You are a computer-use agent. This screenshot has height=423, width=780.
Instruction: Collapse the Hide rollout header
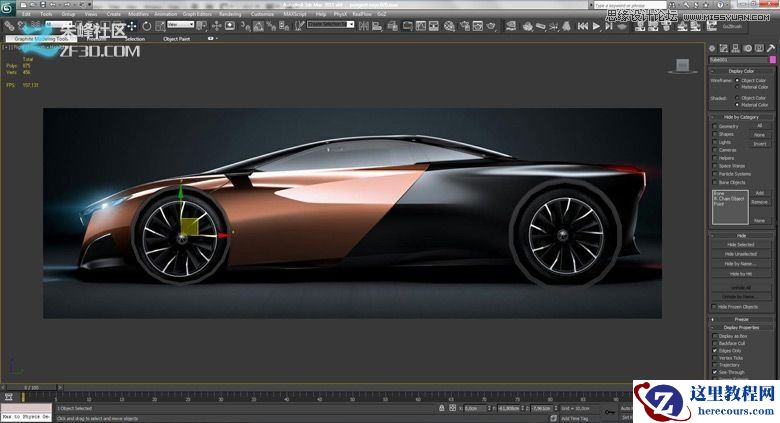pyautogui.click(x=741, y=235)
